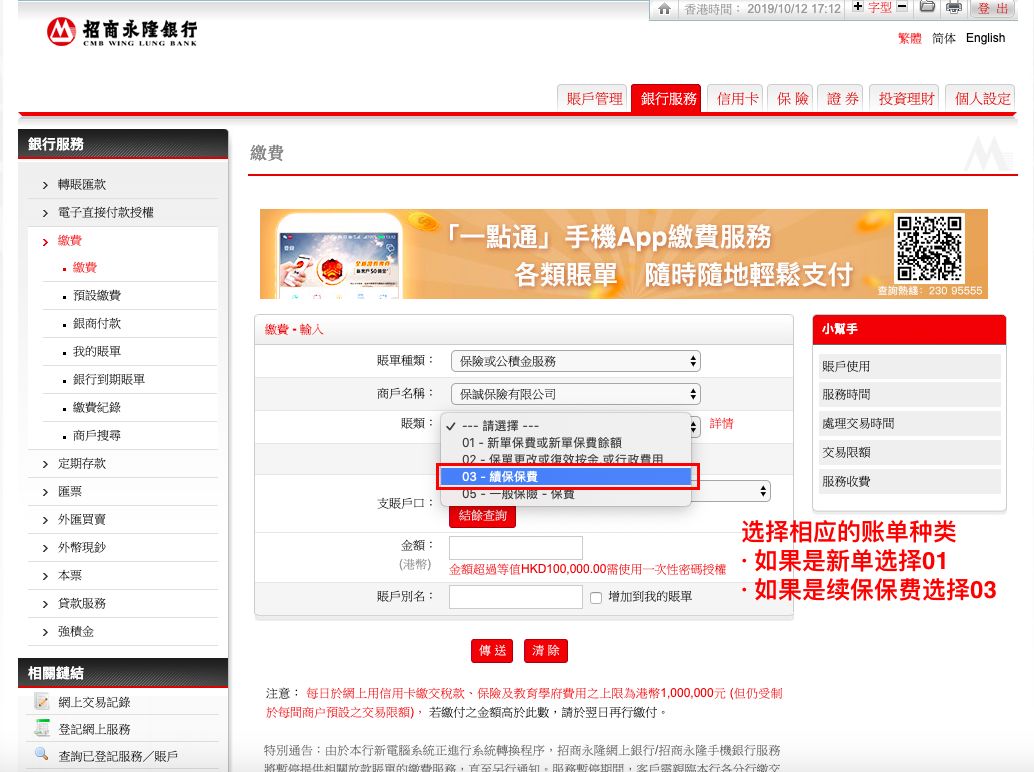Open 銀商付款 in the sidebar

(x=96, y=324)
